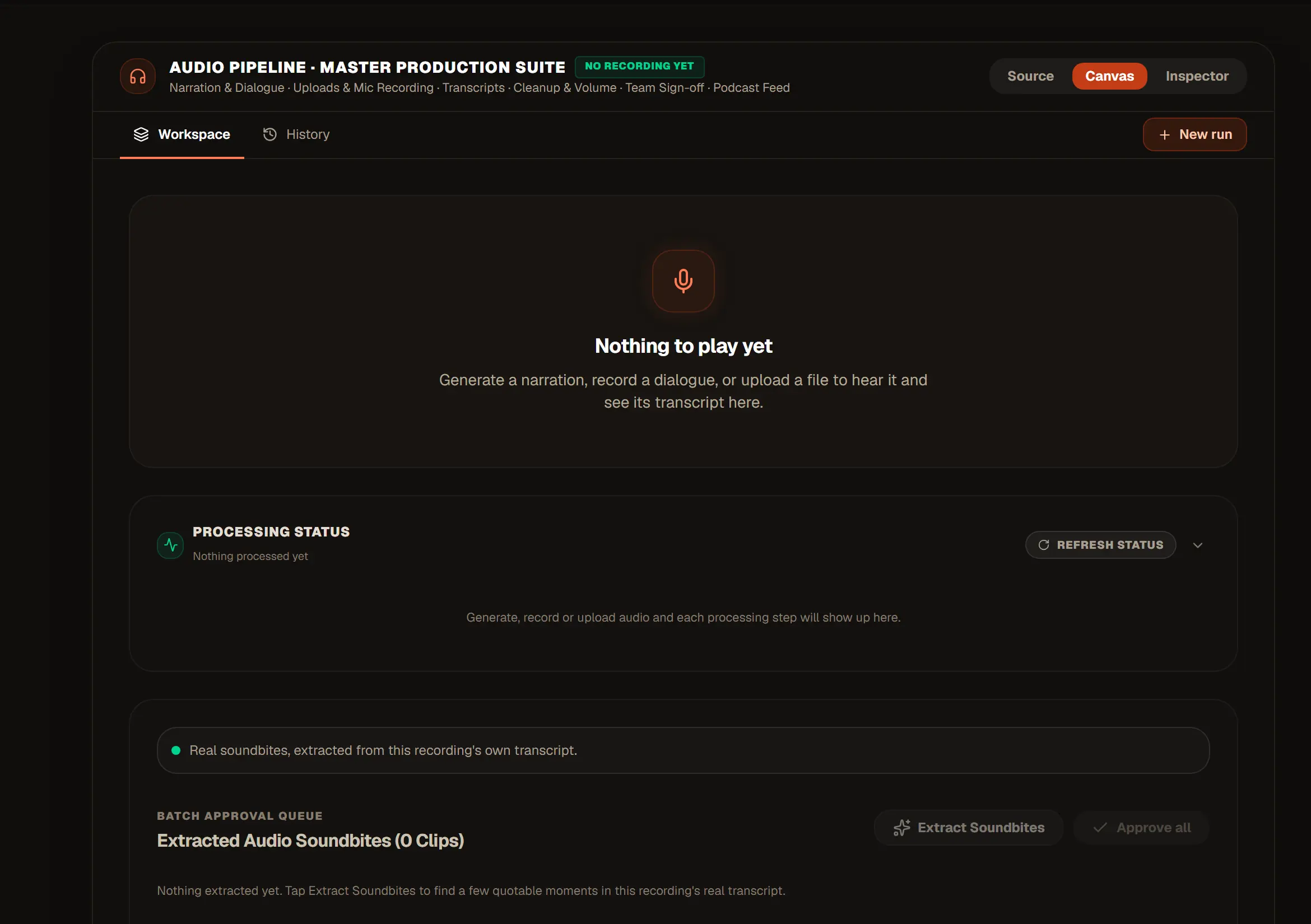Select the Canvas view
Viewport: 1311px width, 924px height.
[x=1109, y=76]
